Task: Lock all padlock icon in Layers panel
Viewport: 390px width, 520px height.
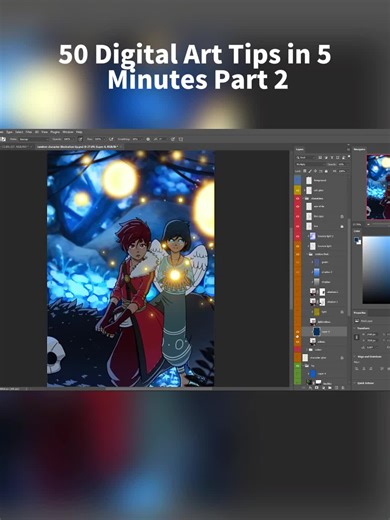Action: pyautogui.click(x=326, y=171)
